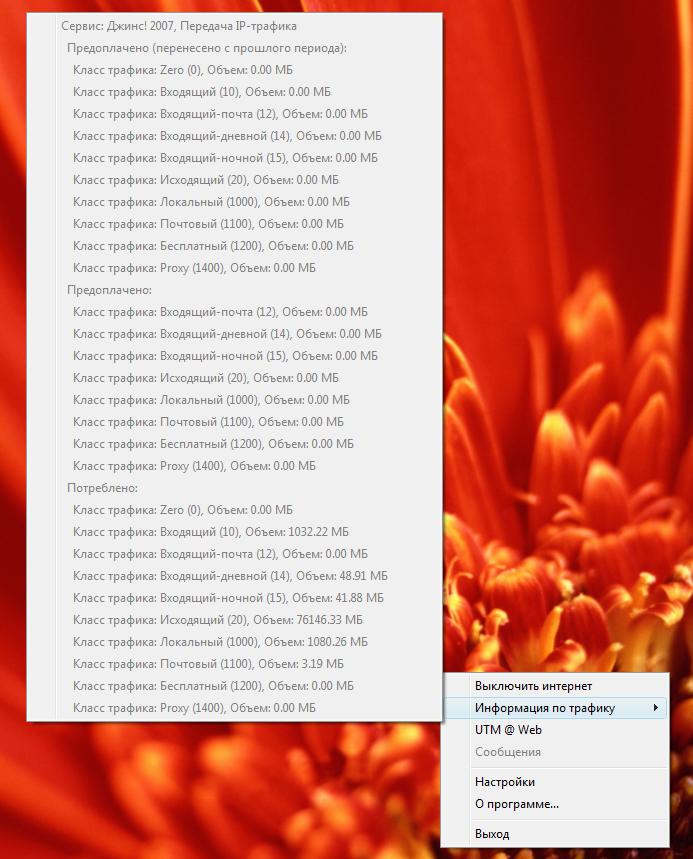Select 'Входящий-дневной (14)' row in carried-over section

[x=234, y=136]
